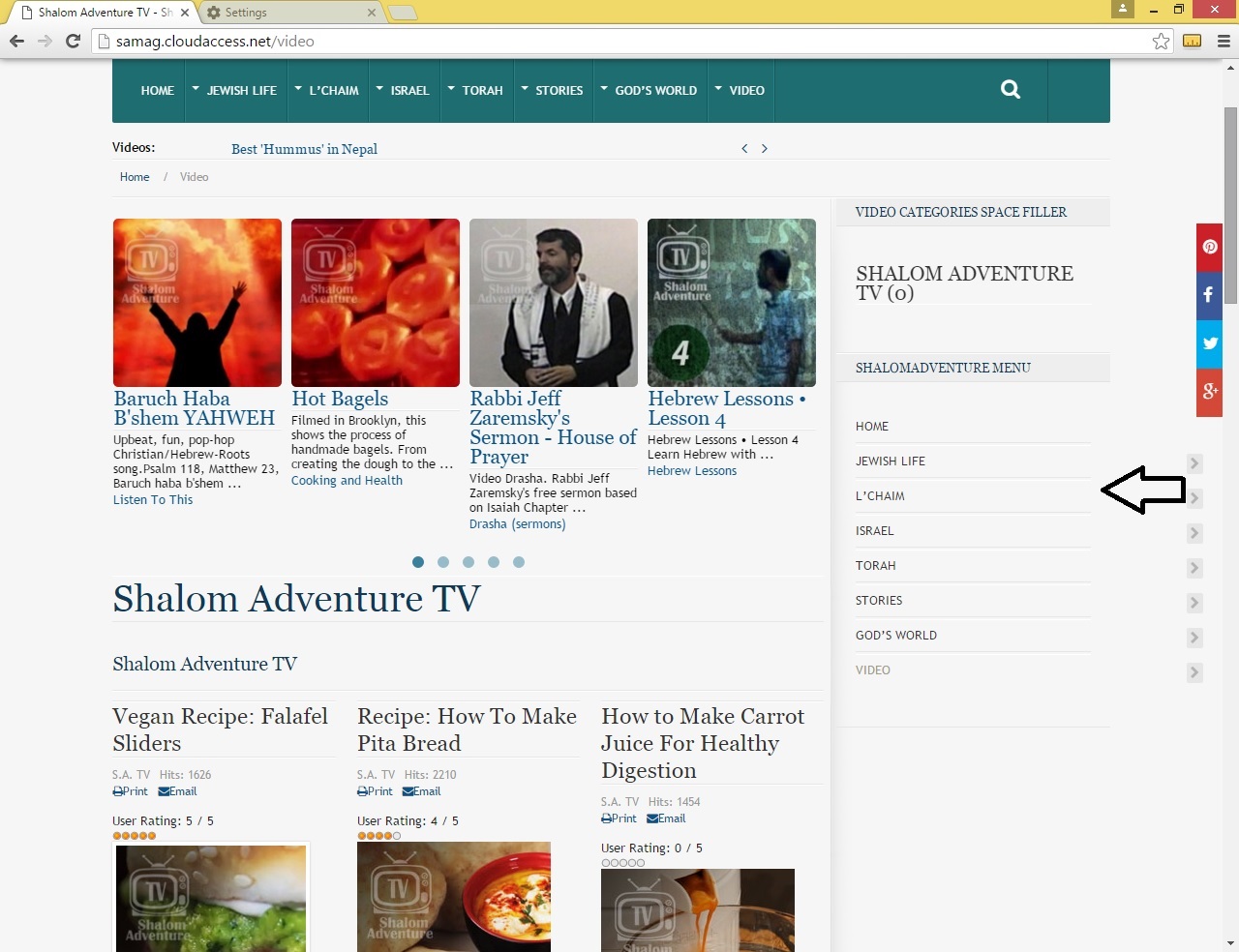Viewport: 1239px width, 952px height.
Task: Select first carousel pagination dot
Action: click(x=418, y=562)
